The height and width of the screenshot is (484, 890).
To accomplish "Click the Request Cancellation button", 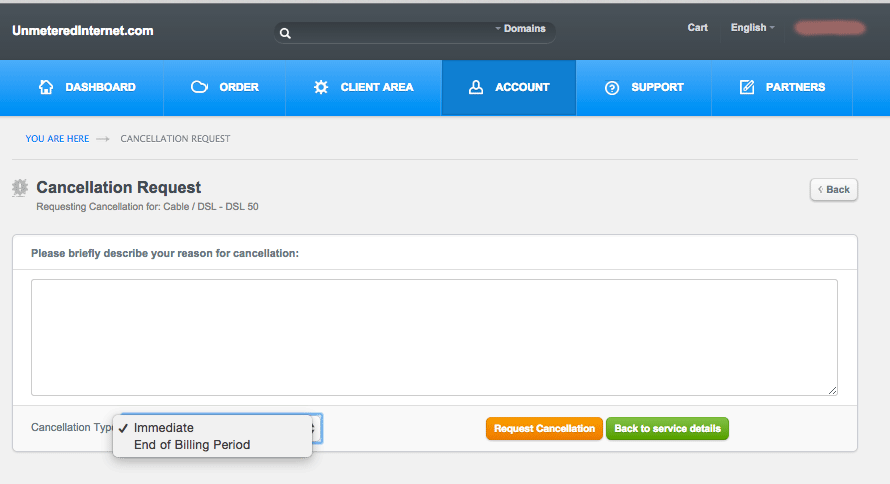I will (x=544, y=428).
